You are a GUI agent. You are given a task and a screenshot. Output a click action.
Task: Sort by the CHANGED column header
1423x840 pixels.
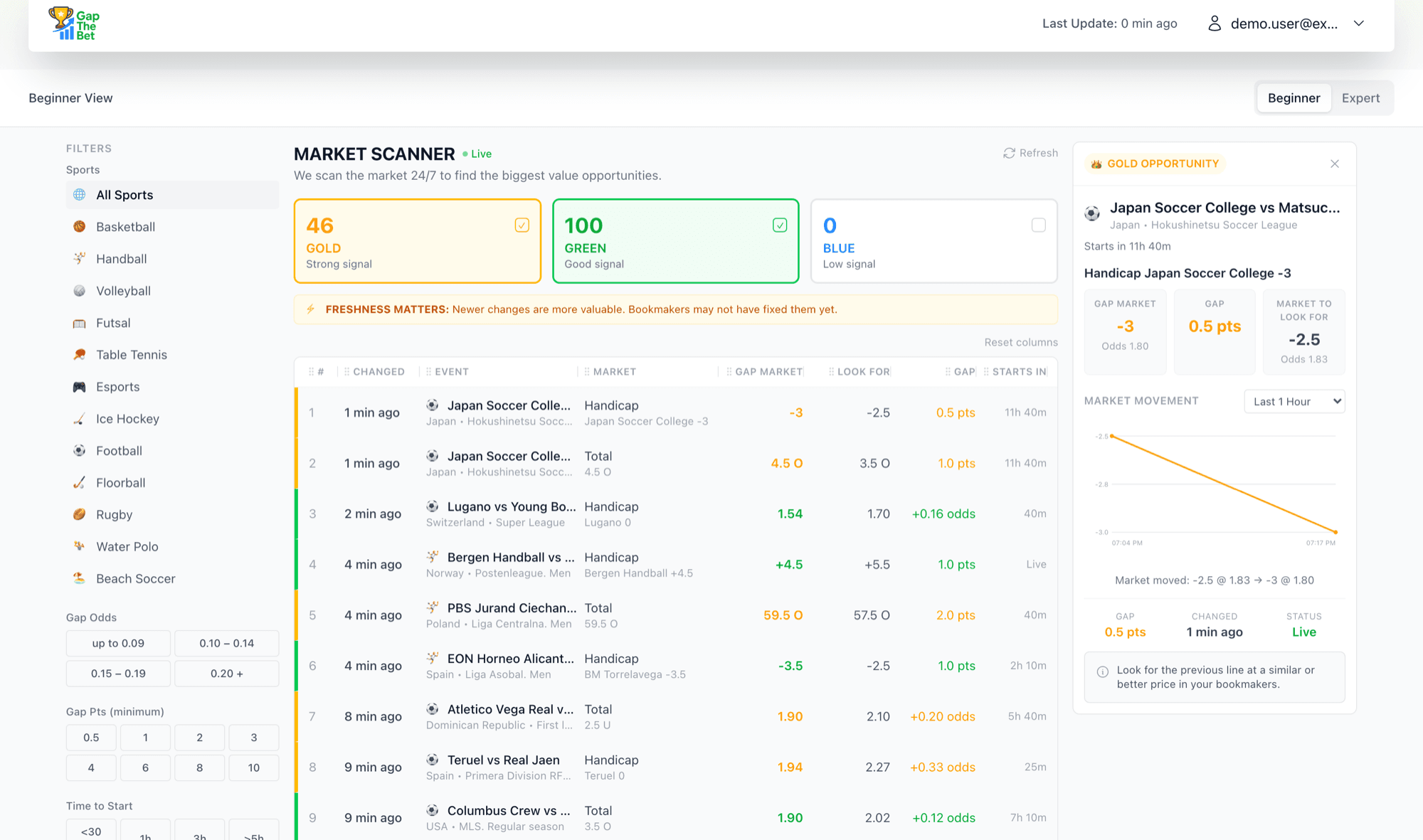[x=379, y=372]
